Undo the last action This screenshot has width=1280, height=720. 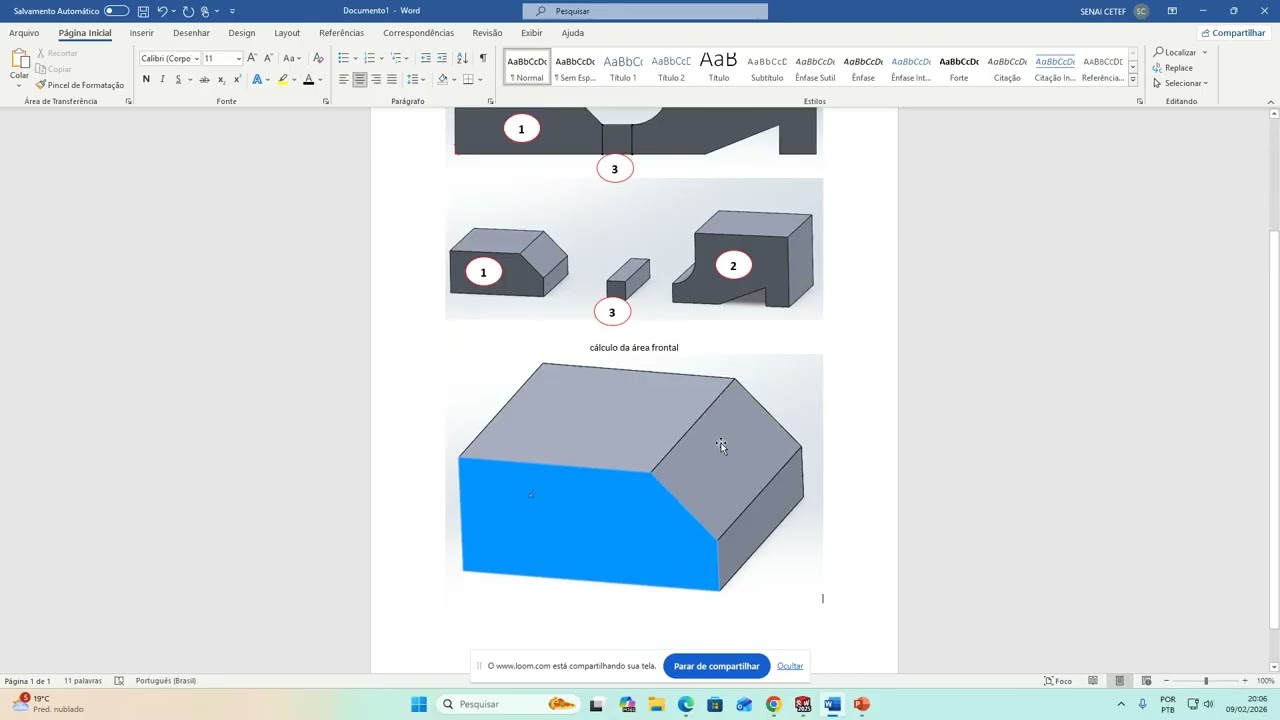162,11
